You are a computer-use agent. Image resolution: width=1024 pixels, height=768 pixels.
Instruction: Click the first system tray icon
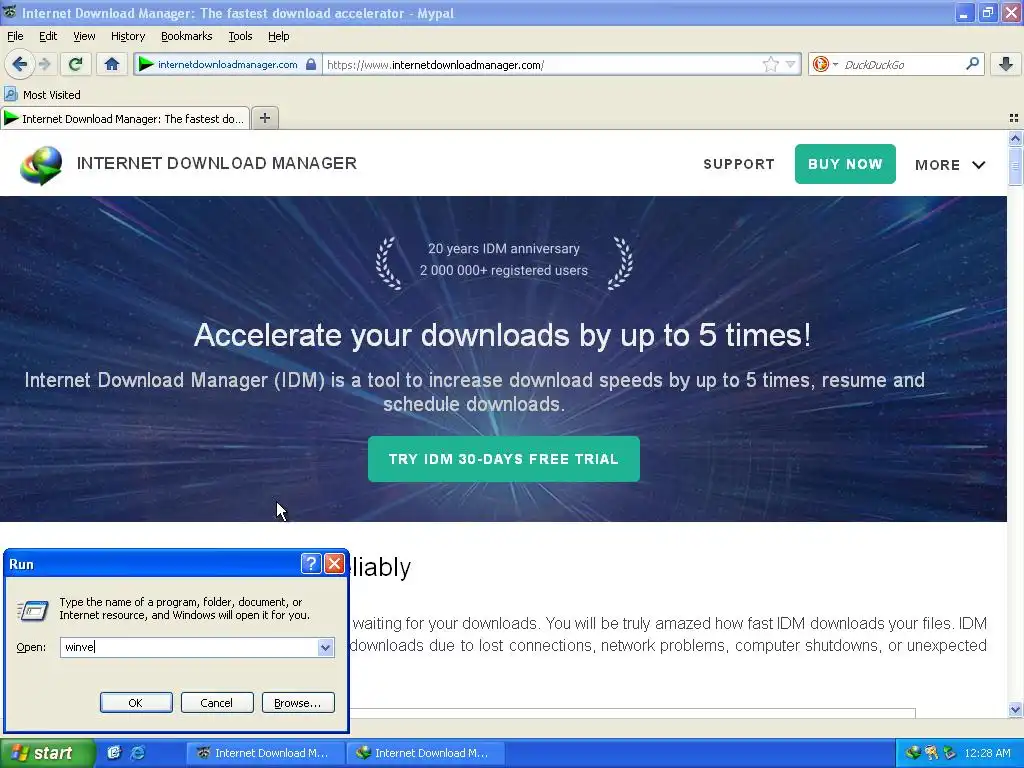pyautogui.click(x=912, y=753)
